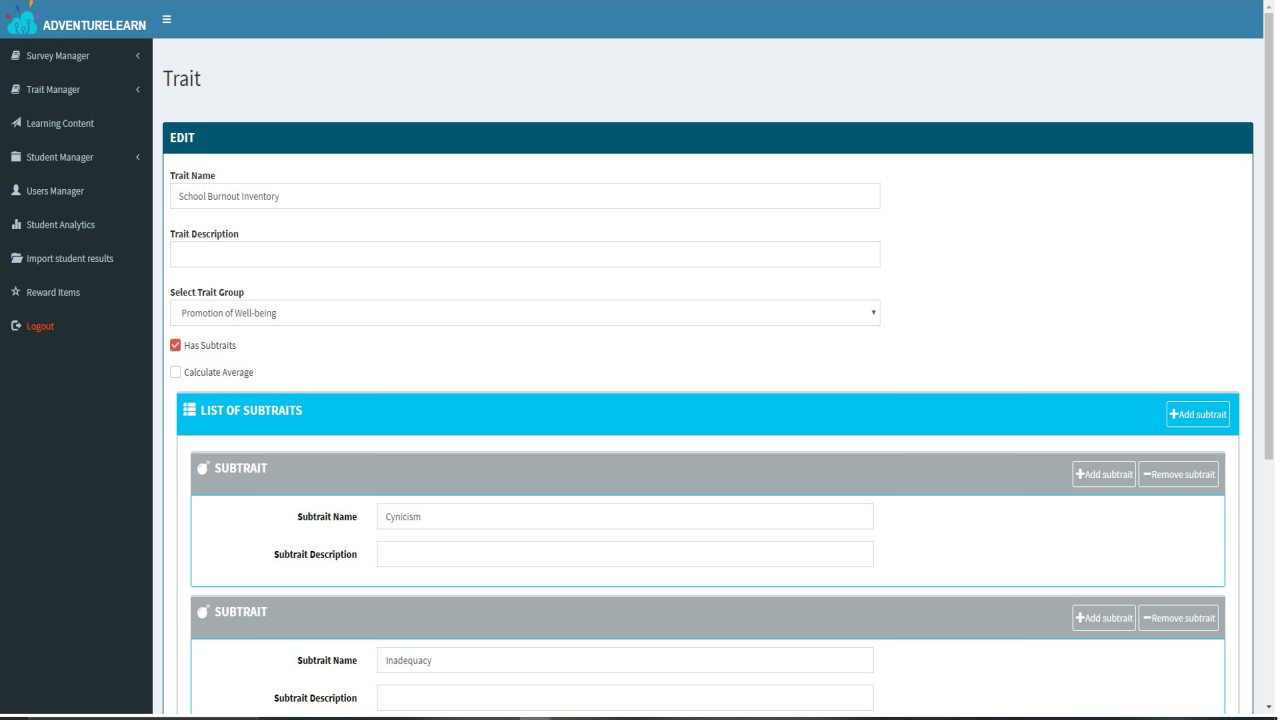Click the AdventureLearn logo icon
The width and height of the screenshot is (1280, 720).
(x=21, y=20)
